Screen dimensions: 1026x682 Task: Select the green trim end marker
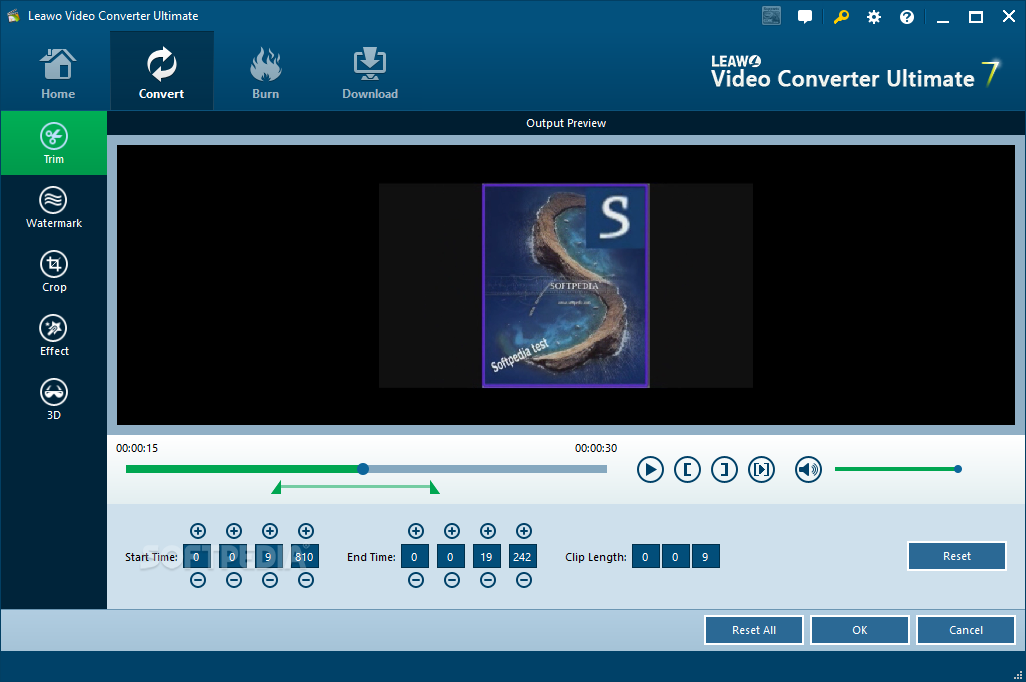(434, 487)
